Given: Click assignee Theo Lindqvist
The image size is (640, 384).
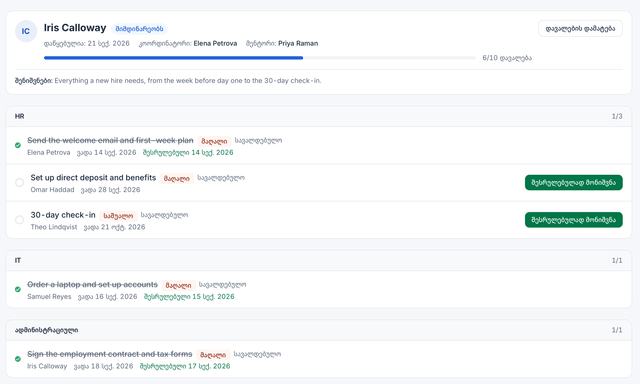Looking at the screenshot, I should point(54,227).
